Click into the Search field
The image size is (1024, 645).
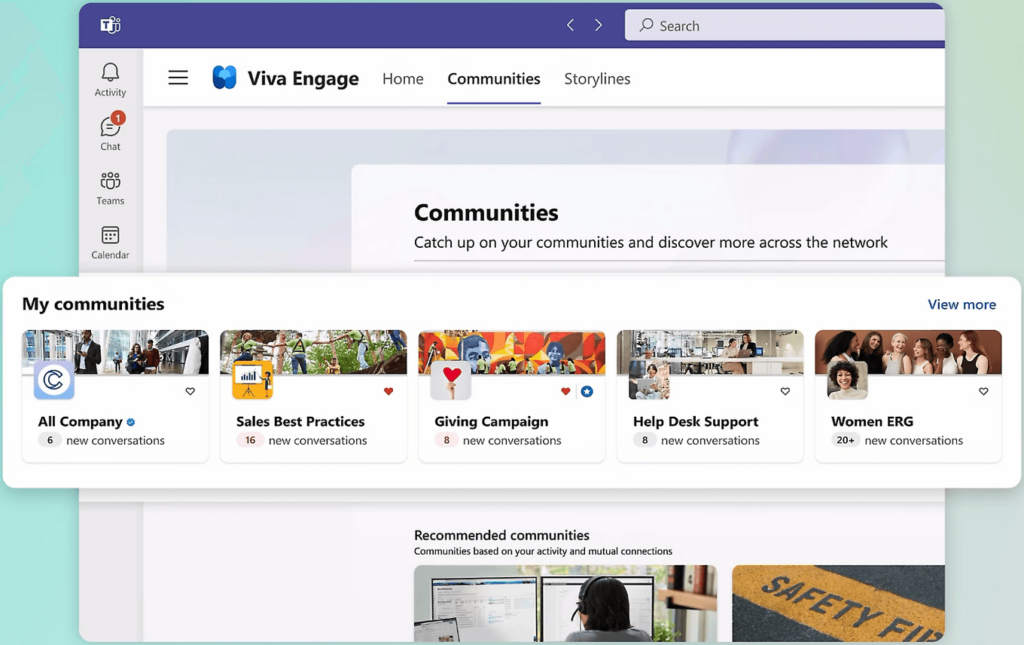[x=784, y=25]
